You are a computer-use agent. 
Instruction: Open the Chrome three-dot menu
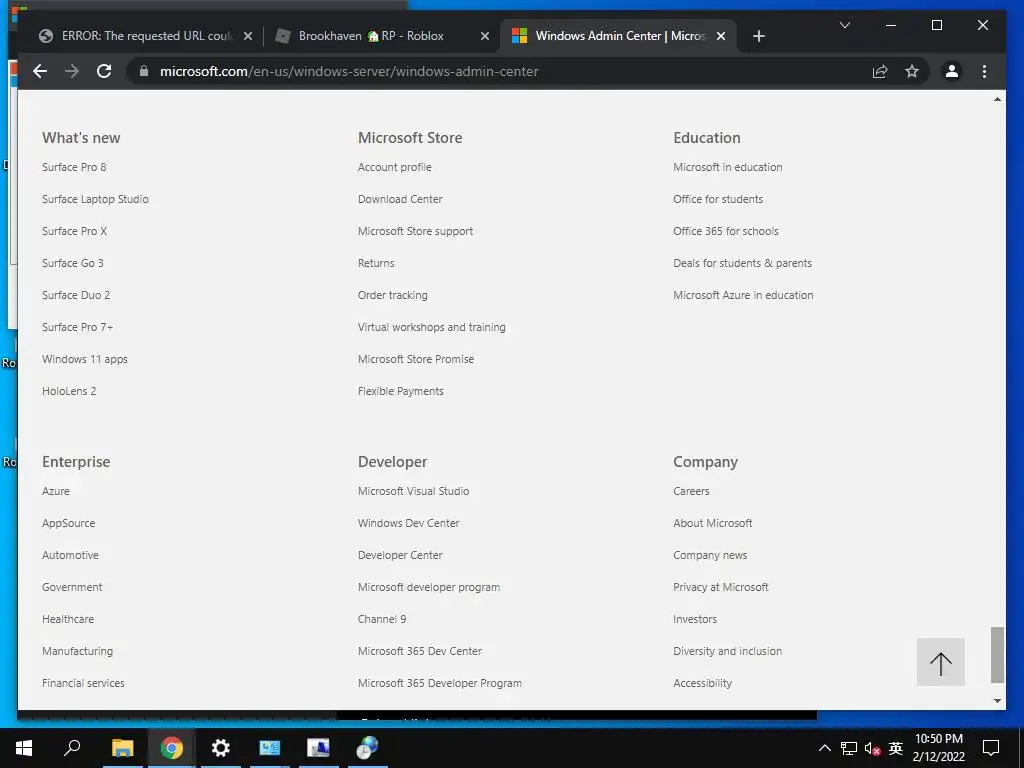(x=984, y=71)
